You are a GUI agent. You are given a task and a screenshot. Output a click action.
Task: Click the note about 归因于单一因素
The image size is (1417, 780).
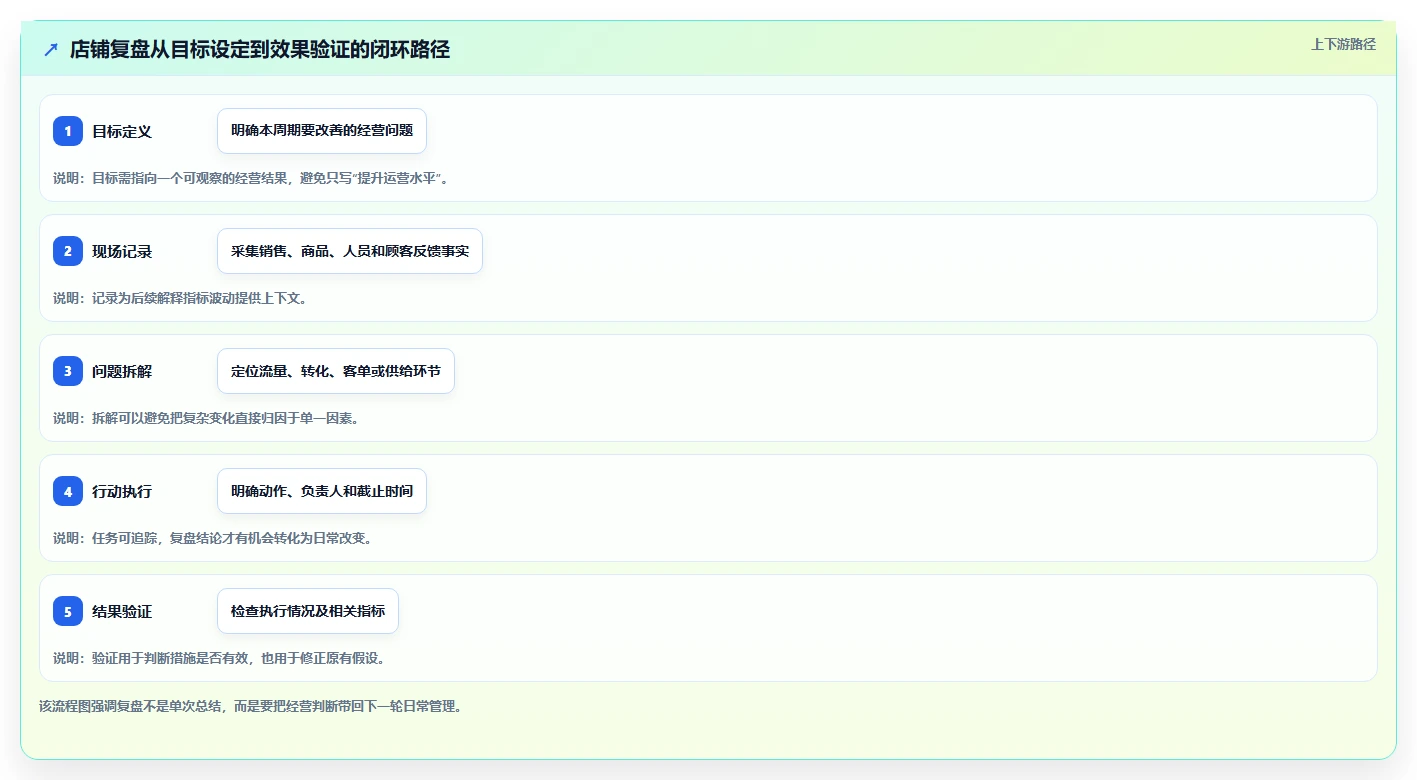[x=206, y=418]
